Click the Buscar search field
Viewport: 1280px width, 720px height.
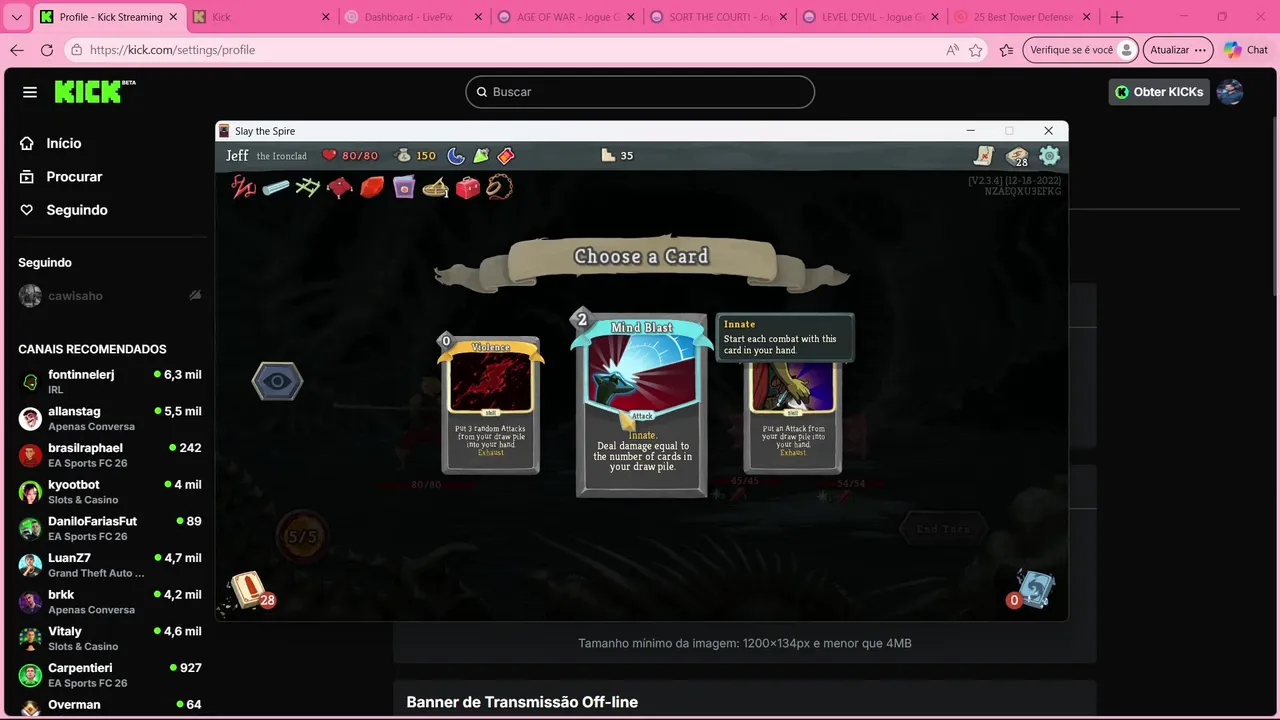(x=640, y=92)
